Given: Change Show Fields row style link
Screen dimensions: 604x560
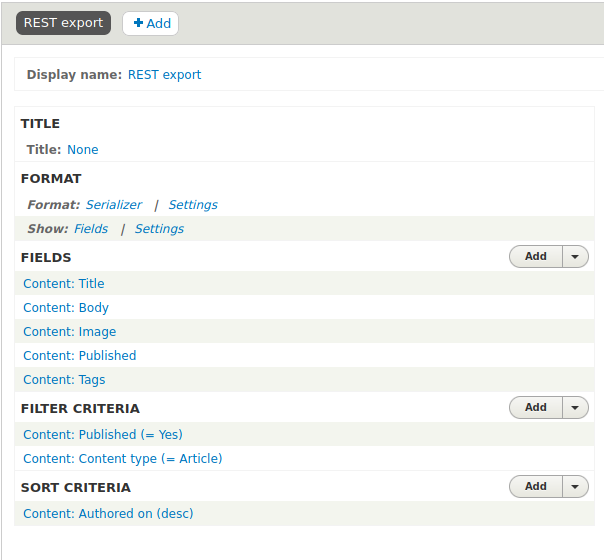Looking at the screenshot, I should (91, 229).
